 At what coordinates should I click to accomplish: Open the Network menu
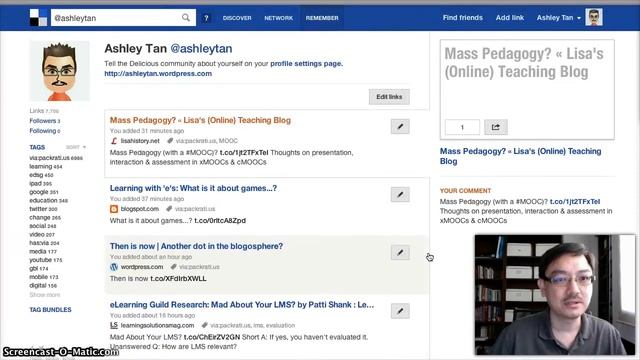(x=278, y=18)
